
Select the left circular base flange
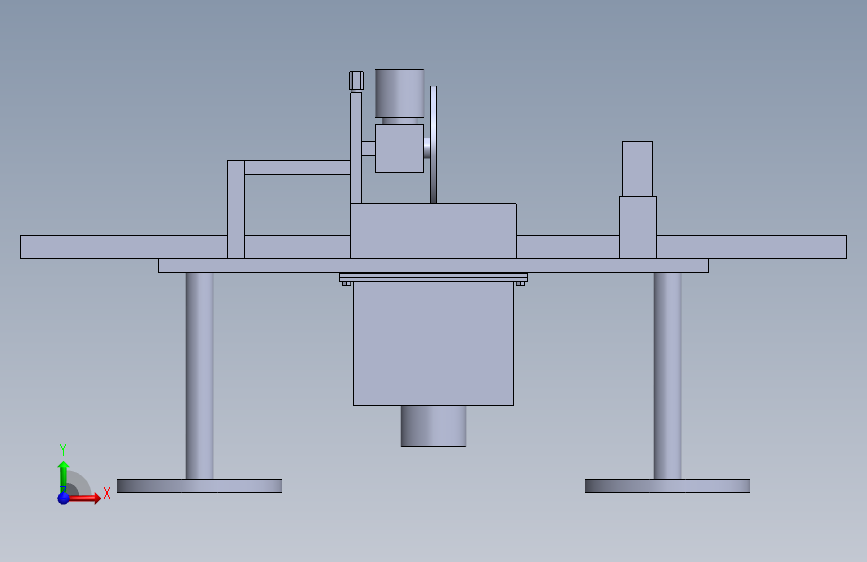coord(200,486)
